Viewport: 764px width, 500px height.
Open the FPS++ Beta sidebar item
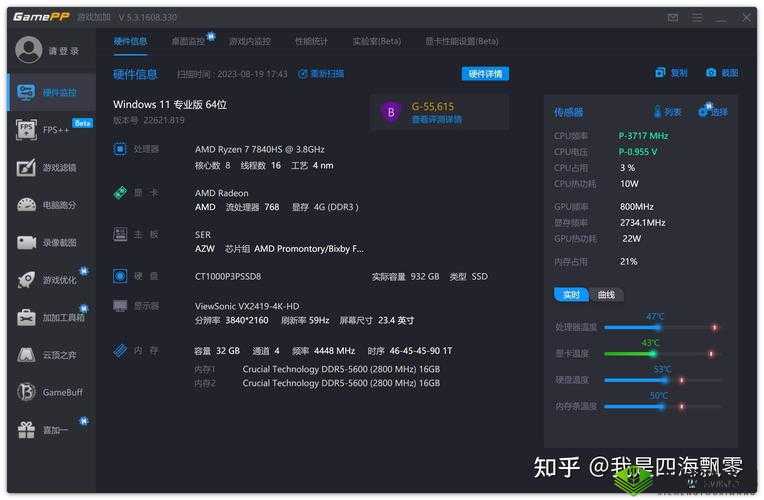coord(52,130)
